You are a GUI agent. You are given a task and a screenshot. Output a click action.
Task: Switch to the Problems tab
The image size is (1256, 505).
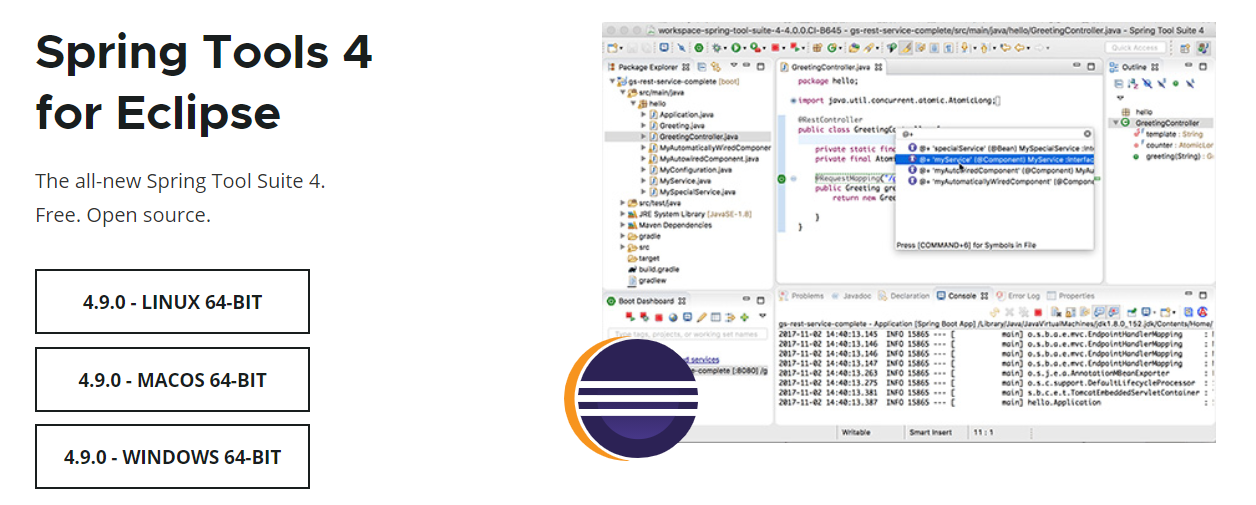(x=800, y=296)
